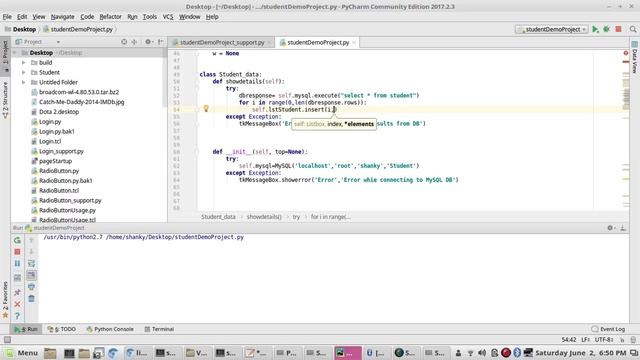
Task: Click the red error indicator in the editor gutter
Action: 626,53
